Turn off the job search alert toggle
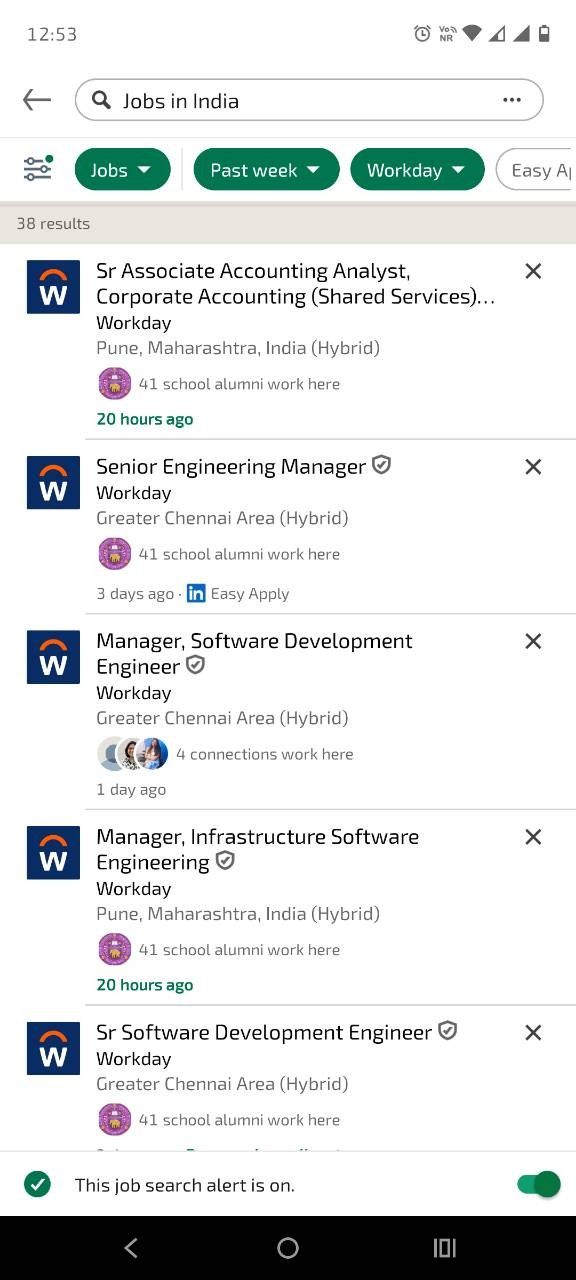The image size is (576, 1280). tap(538, 1185)
